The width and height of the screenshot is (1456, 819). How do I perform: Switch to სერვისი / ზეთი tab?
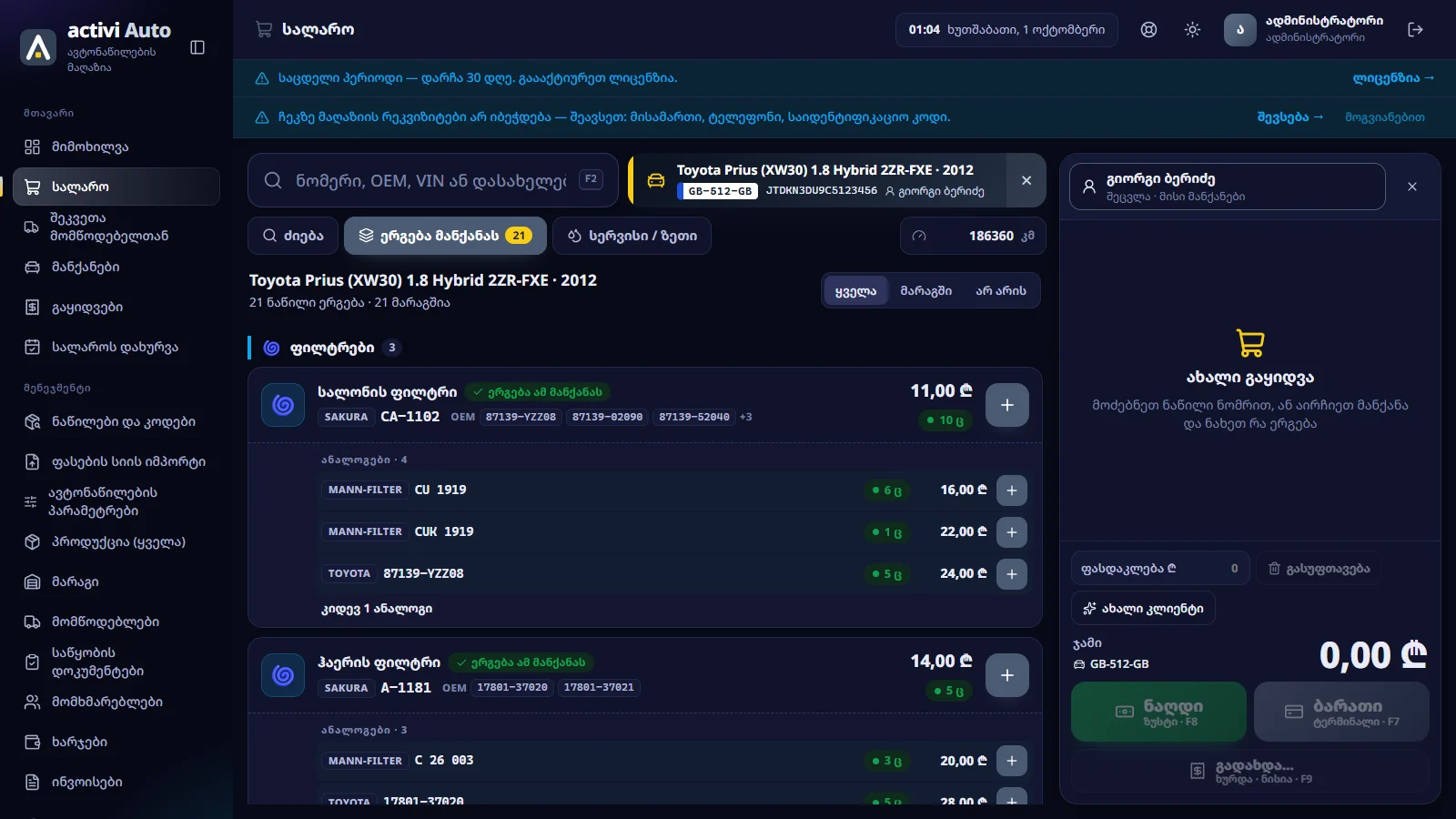[x=632, y=236]
